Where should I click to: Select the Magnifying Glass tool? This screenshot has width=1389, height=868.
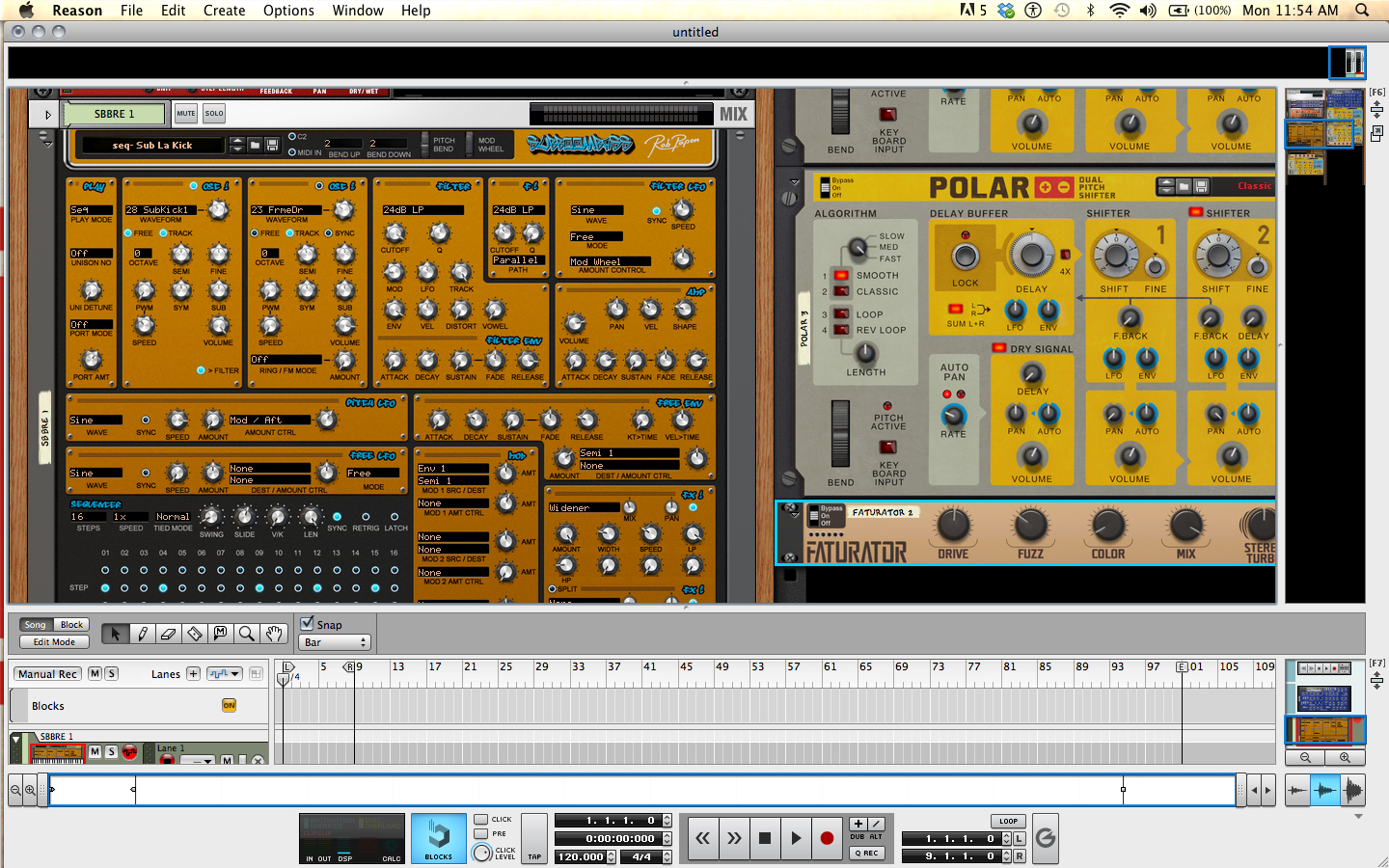(249, 634)
